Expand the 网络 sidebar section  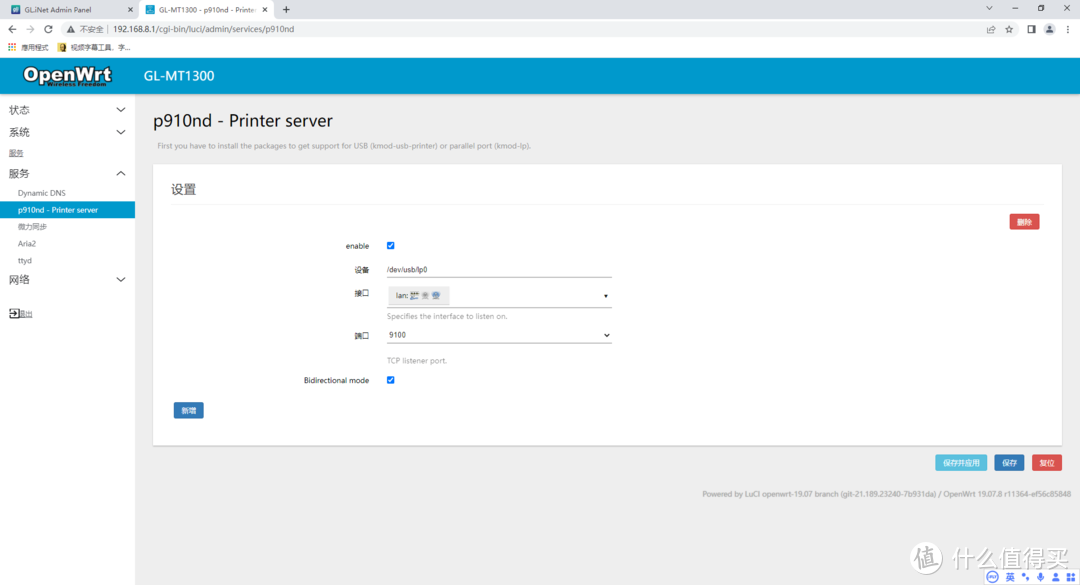(x=66, y=280)
